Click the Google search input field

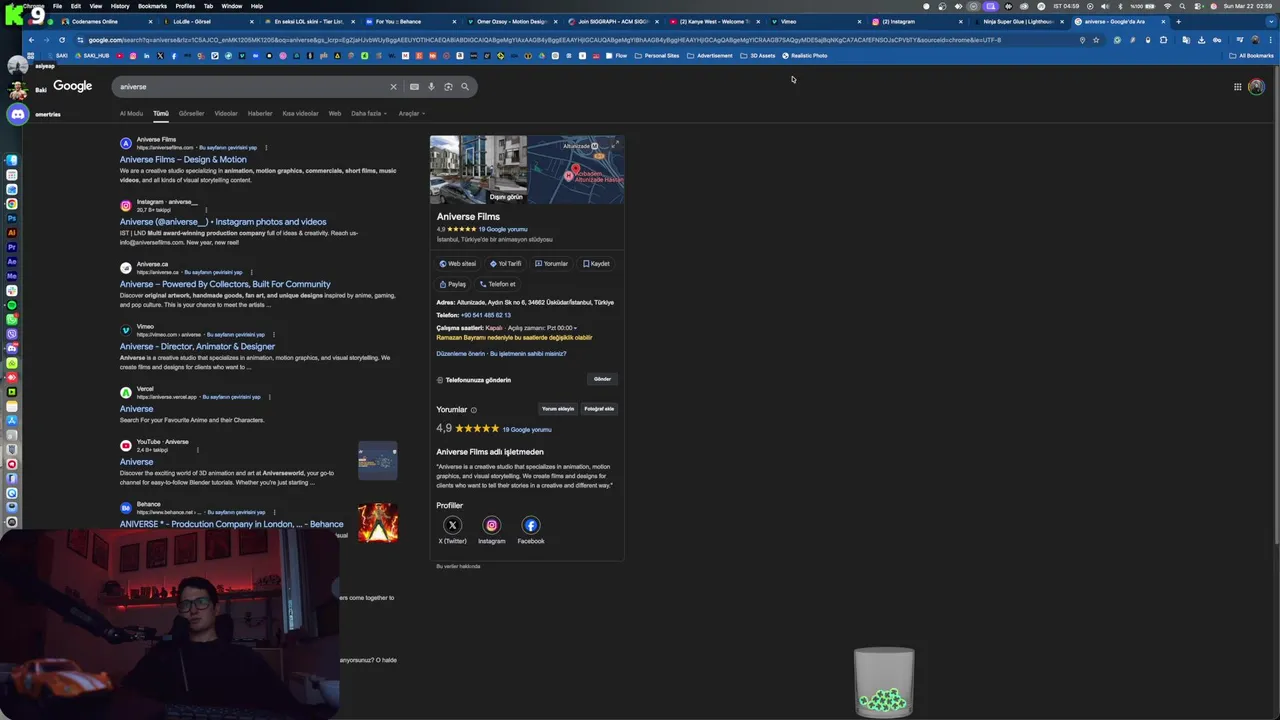coord(250,87)
